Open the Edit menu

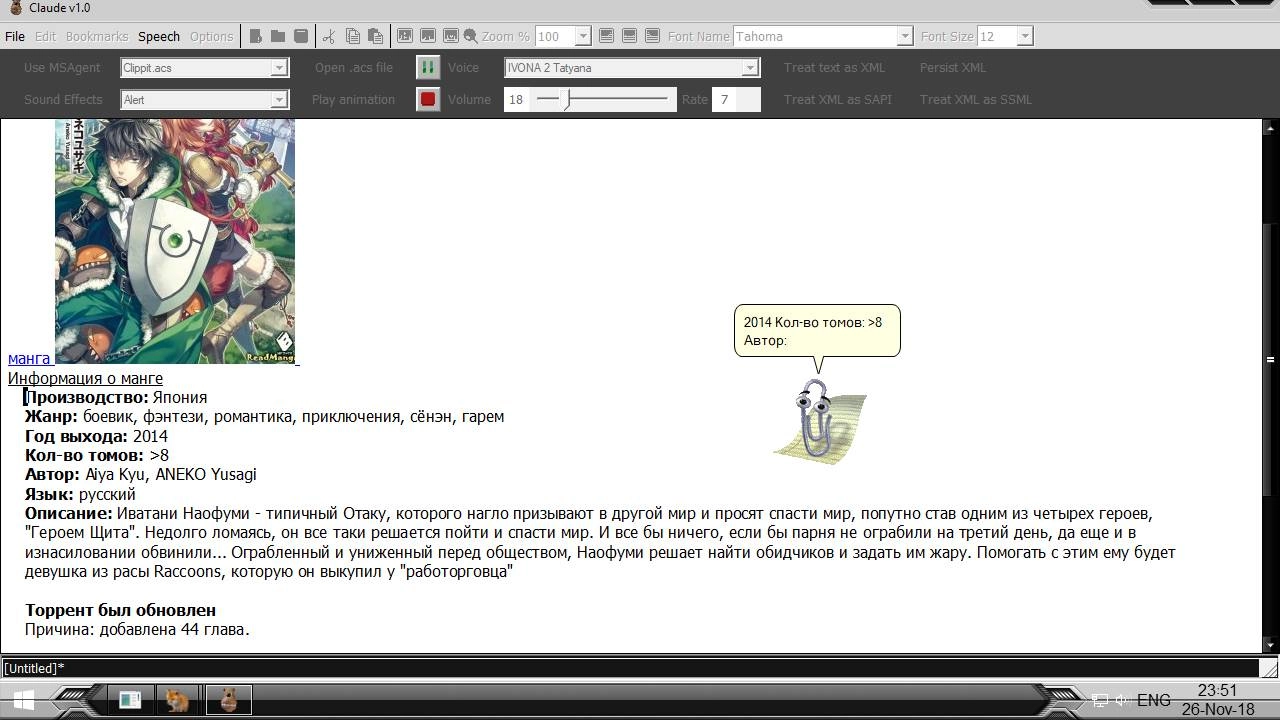tap(45, 36)
